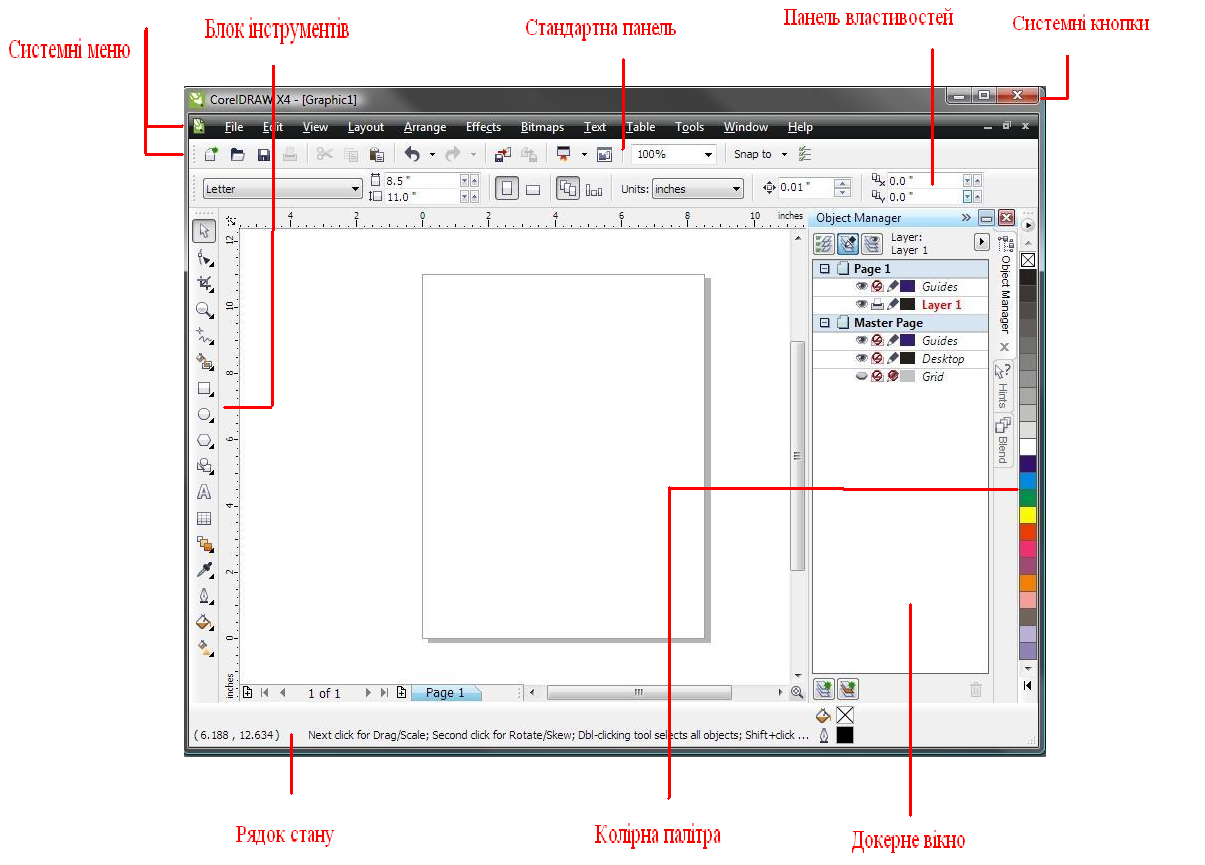Click the page width 8.5 field
1205x865 pixels.
(x=422, y=180)
